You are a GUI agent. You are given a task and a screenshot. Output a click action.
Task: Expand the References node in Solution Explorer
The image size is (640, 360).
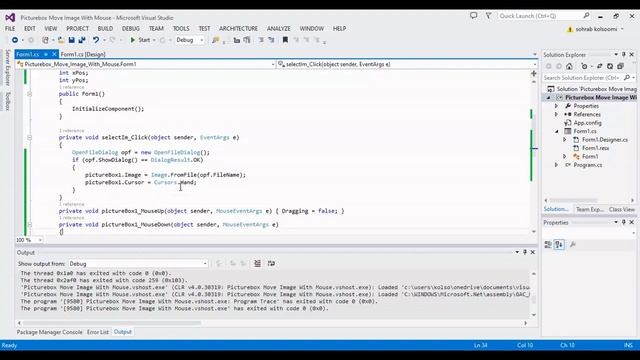click(x=556, y=114)
